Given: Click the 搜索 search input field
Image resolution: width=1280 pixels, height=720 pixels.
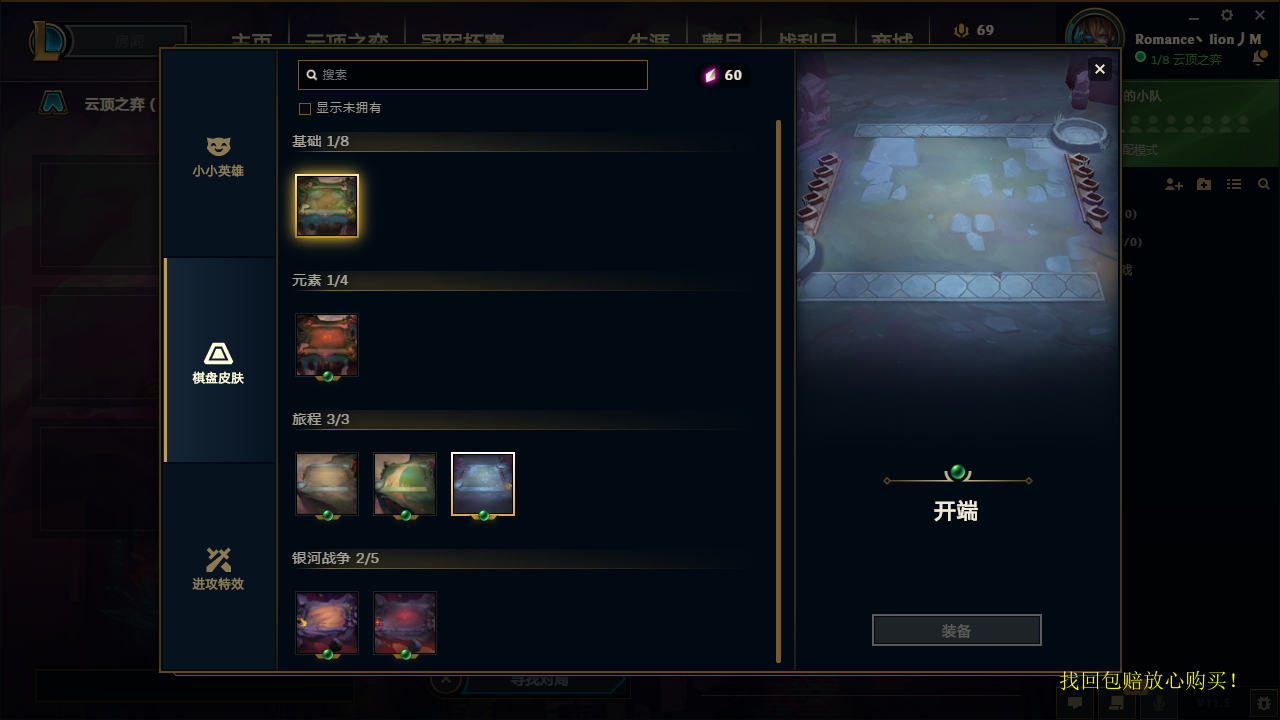Looking at the screenshot, I should pos(473,75).
